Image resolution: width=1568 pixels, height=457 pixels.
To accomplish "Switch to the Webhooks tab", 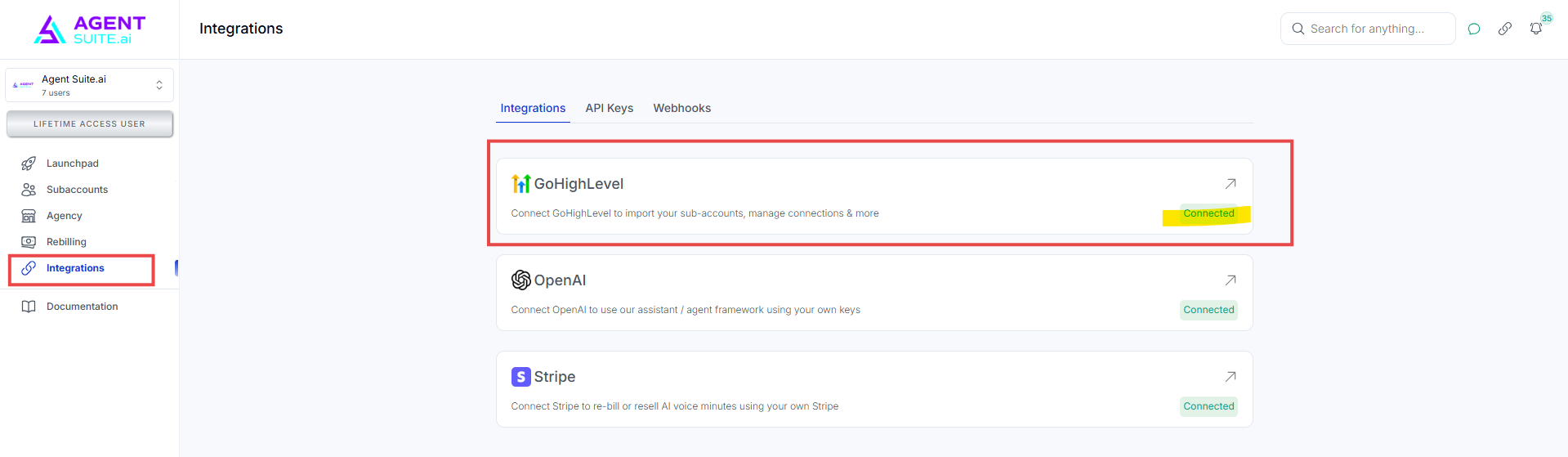I will pos(682,108).
